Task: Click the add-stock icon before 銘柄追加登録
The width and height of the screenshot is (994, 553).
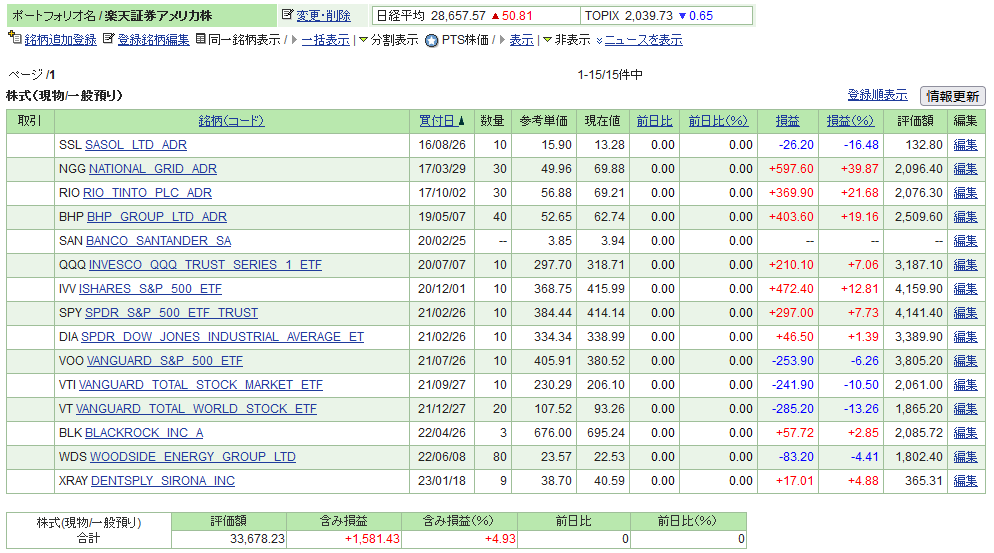Action: coord(15,38)
